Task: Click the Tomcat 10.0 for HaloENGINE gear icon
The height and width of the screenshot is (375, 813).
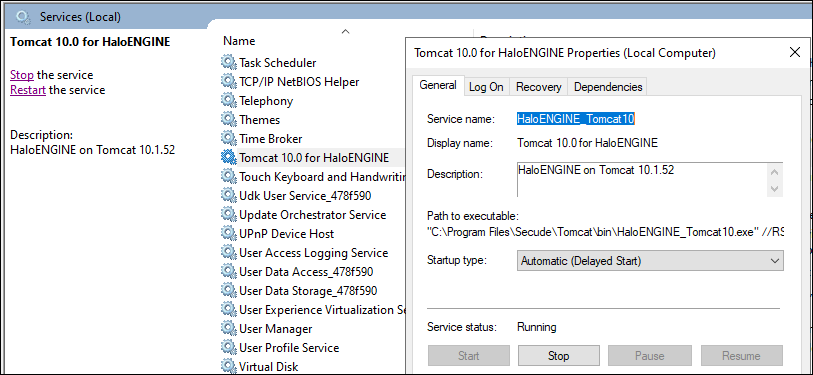Action: pyautogui.click(x=228, y=157)
